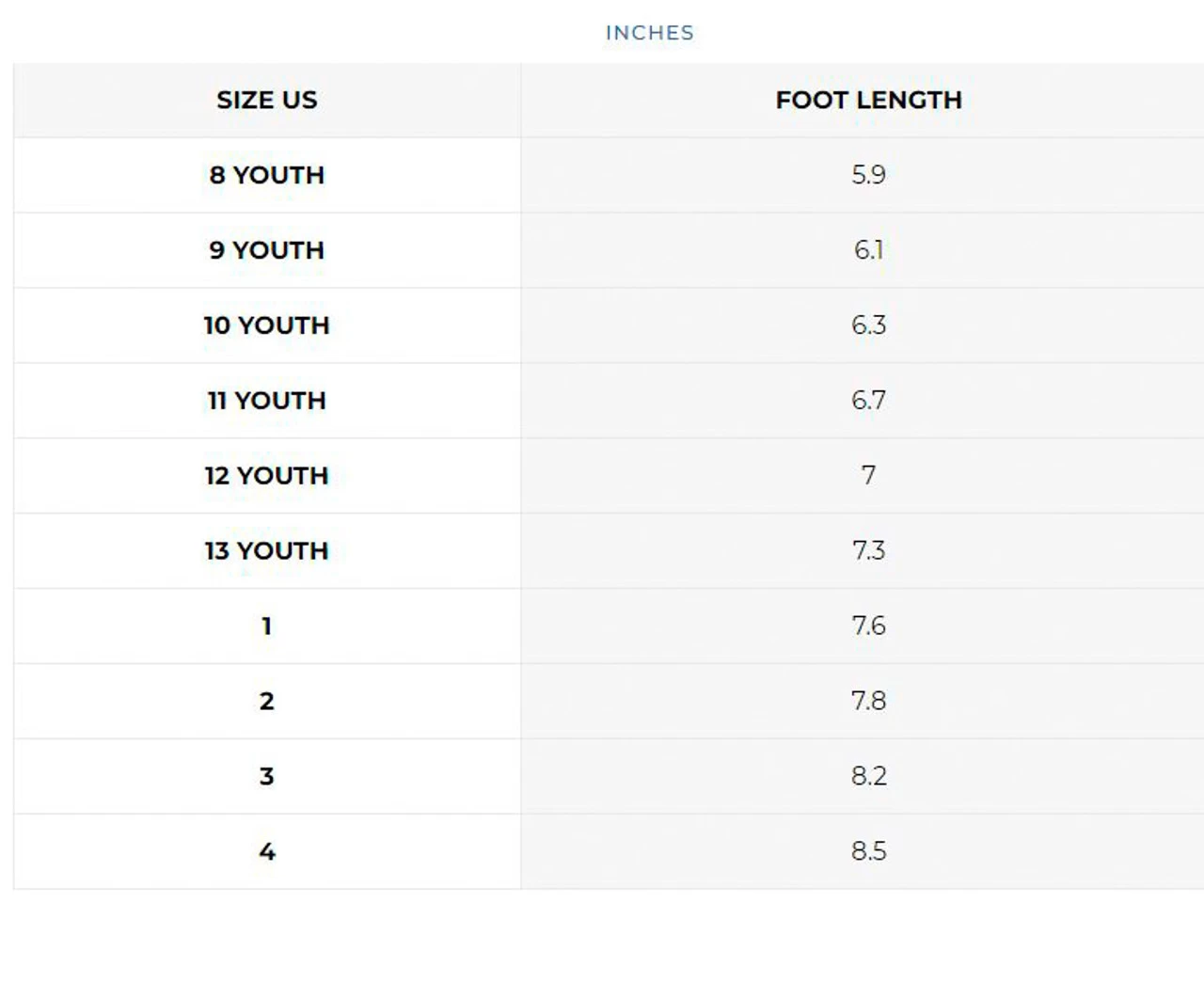Select the 8 YOUTH size cell
The image size is (1204, 982).
pos(267,175)
